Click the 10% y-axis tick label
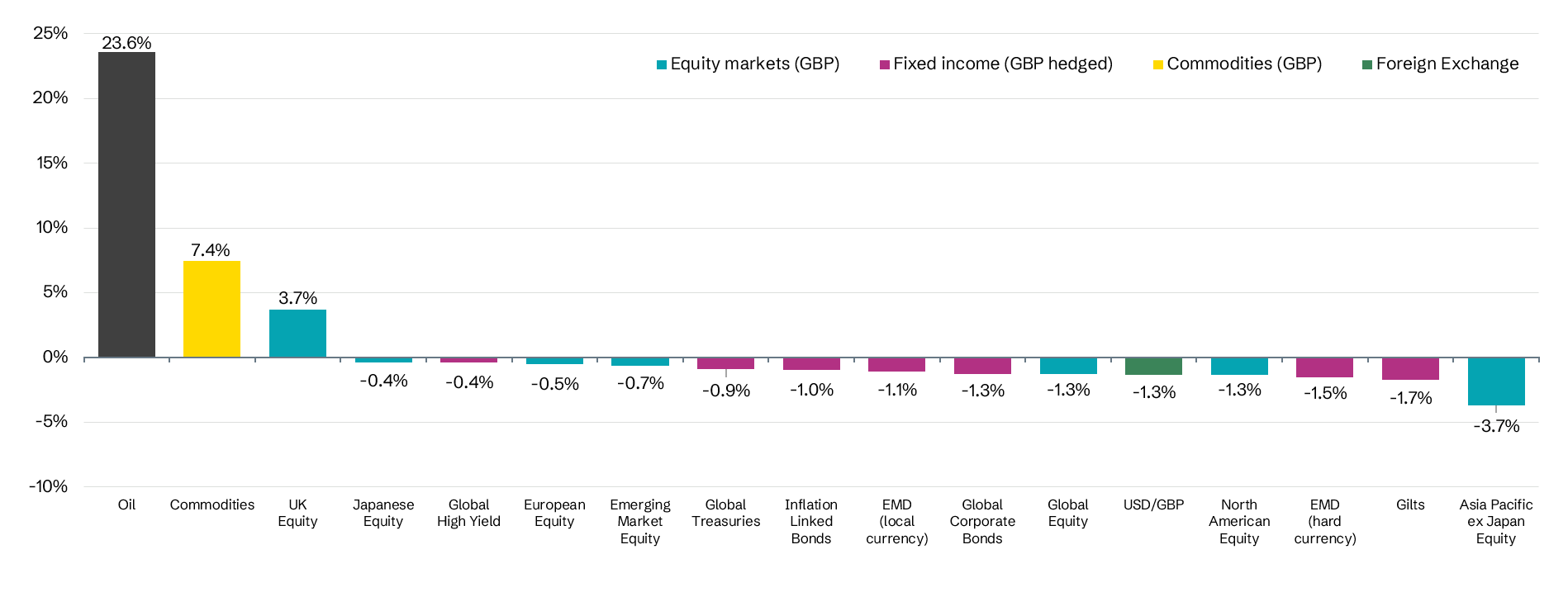The image size is (1568, 592). (51, 227)
